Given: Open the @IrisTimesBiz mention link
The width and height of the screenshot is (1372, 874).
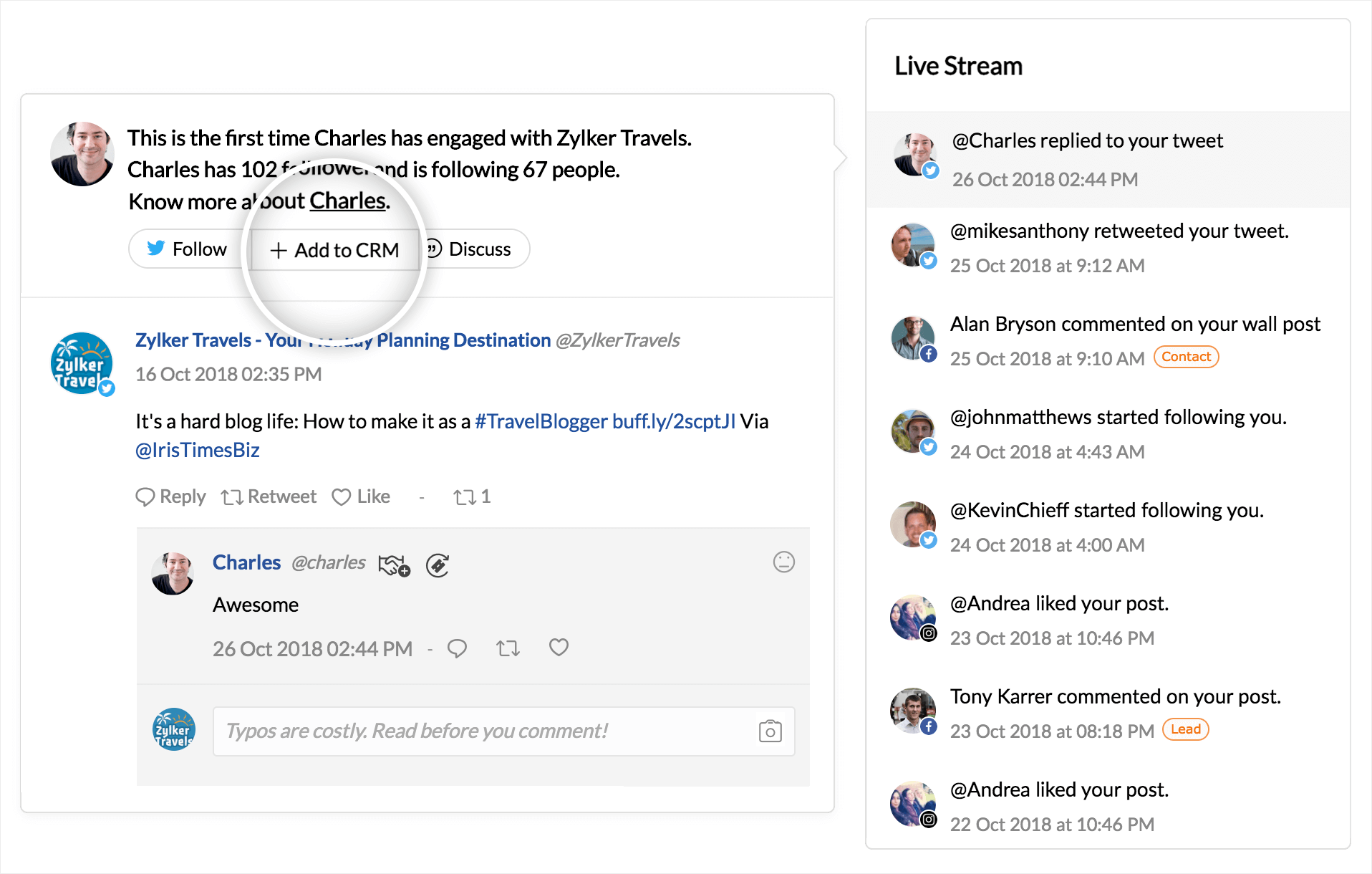Looking at the screenshot, I should [198, 450].
